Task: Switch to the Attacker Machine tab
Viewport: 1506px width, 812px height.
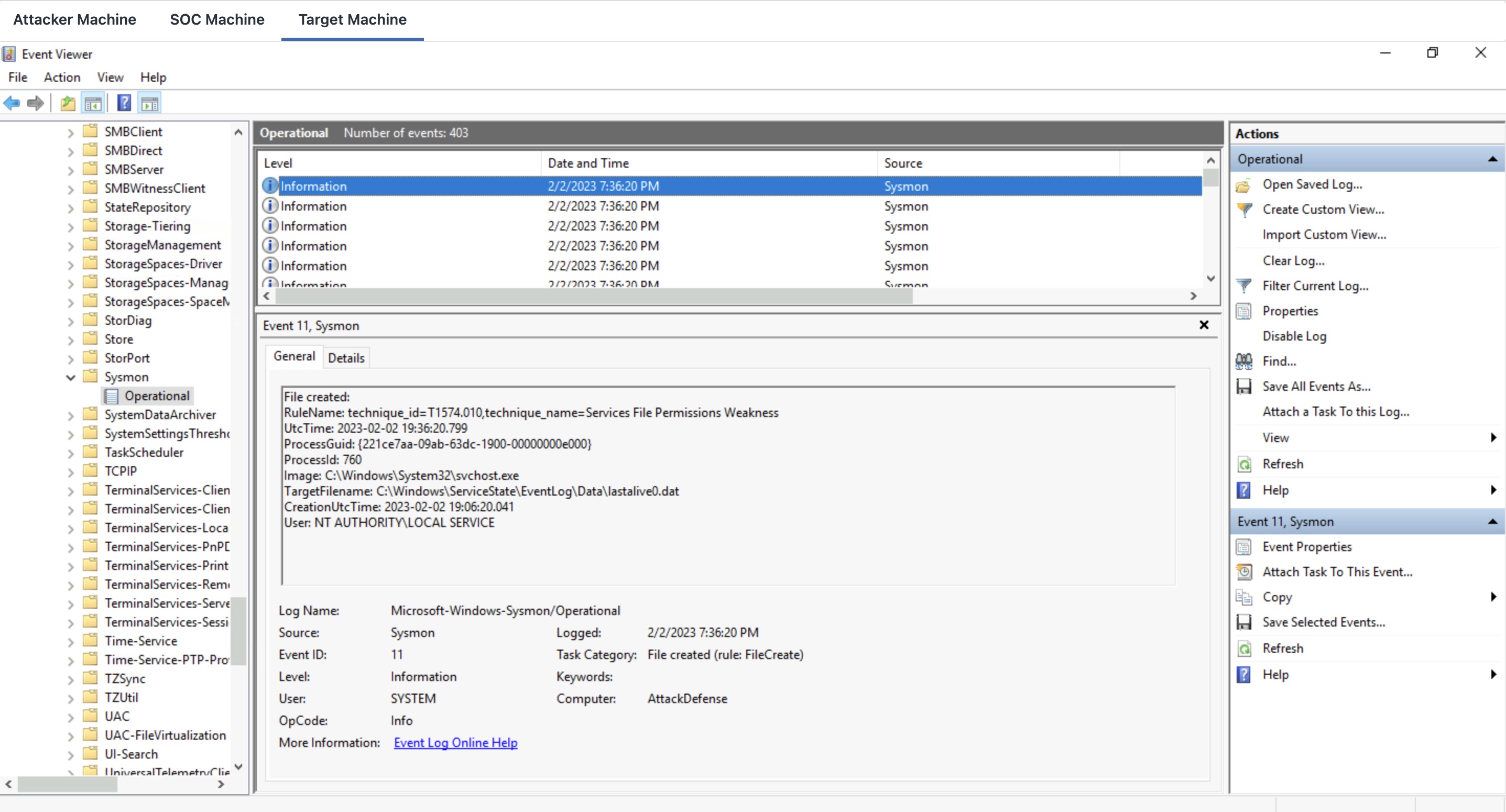Action: (75, 19)
